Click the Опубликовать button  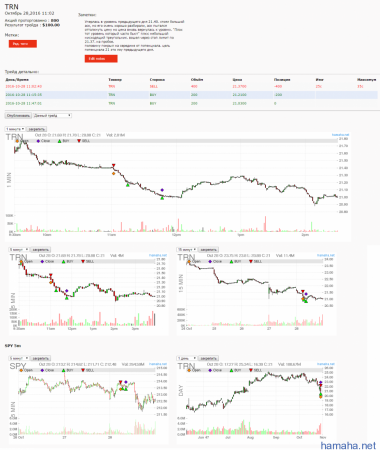click(x=18, y=116)
